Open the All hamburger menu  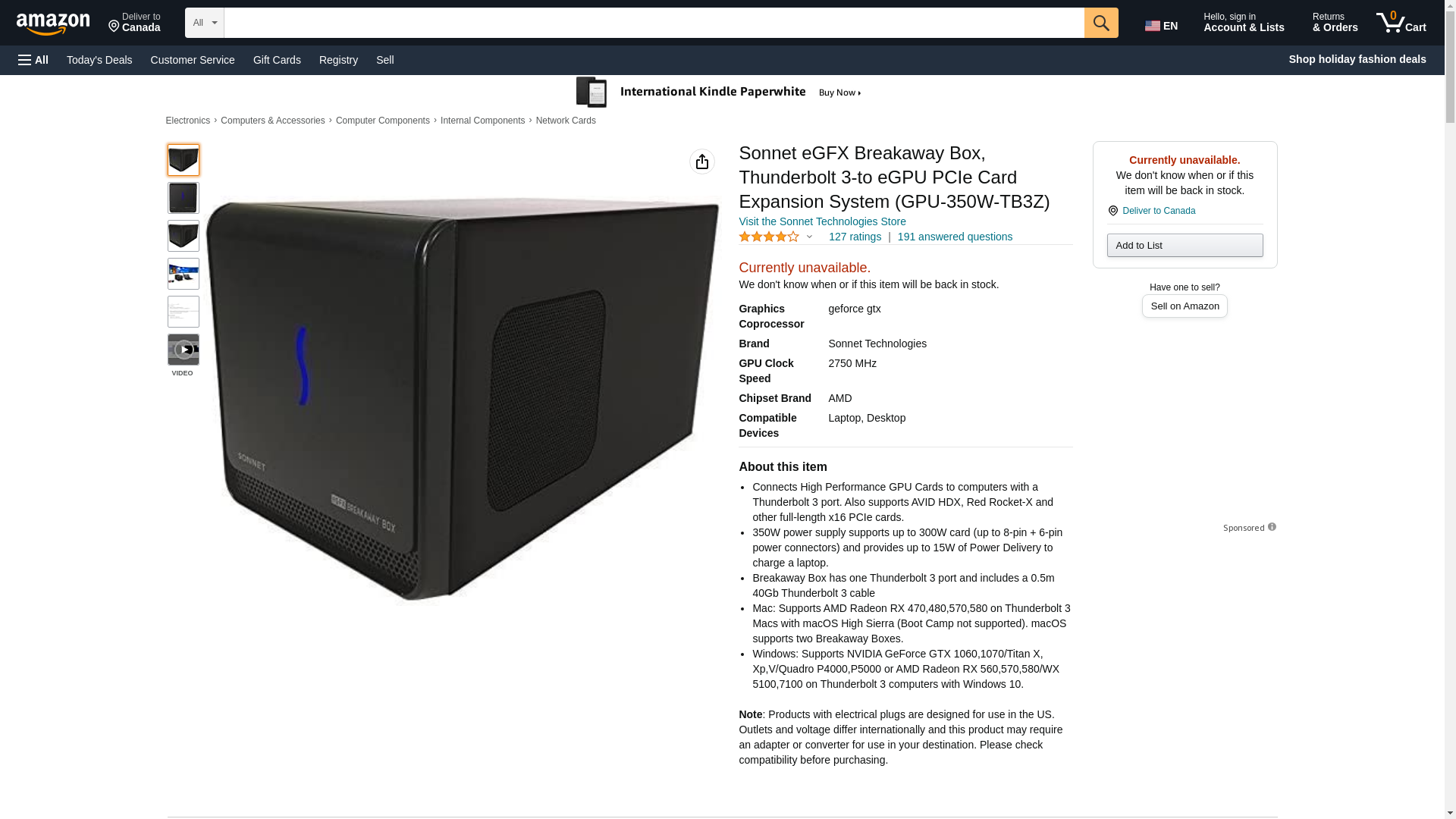pyautogui.click(x=33, y=60)
